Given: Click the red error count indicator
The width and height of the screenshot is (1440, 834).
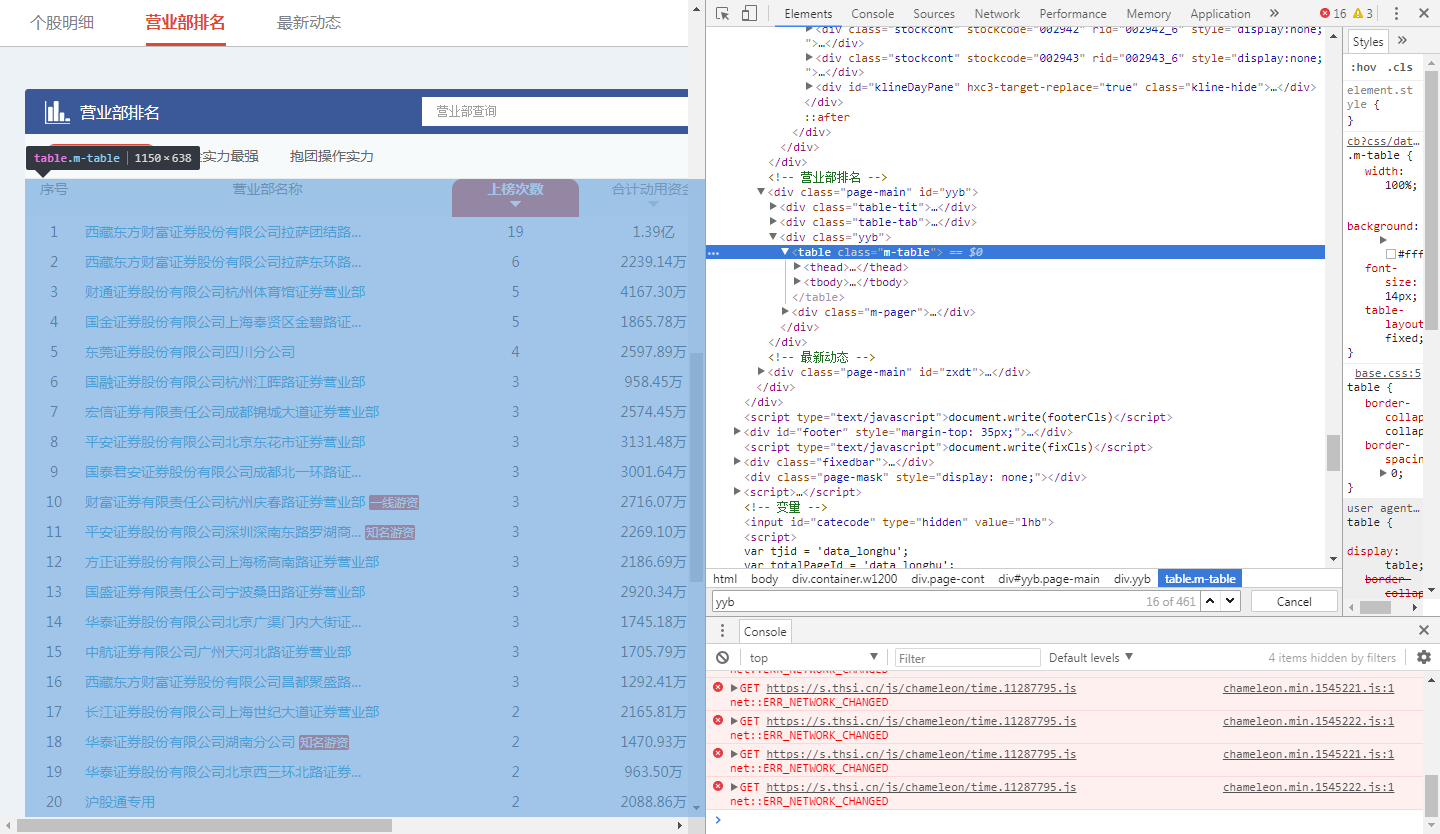Looking at the screenshot, I should (x=1333, y=13).
